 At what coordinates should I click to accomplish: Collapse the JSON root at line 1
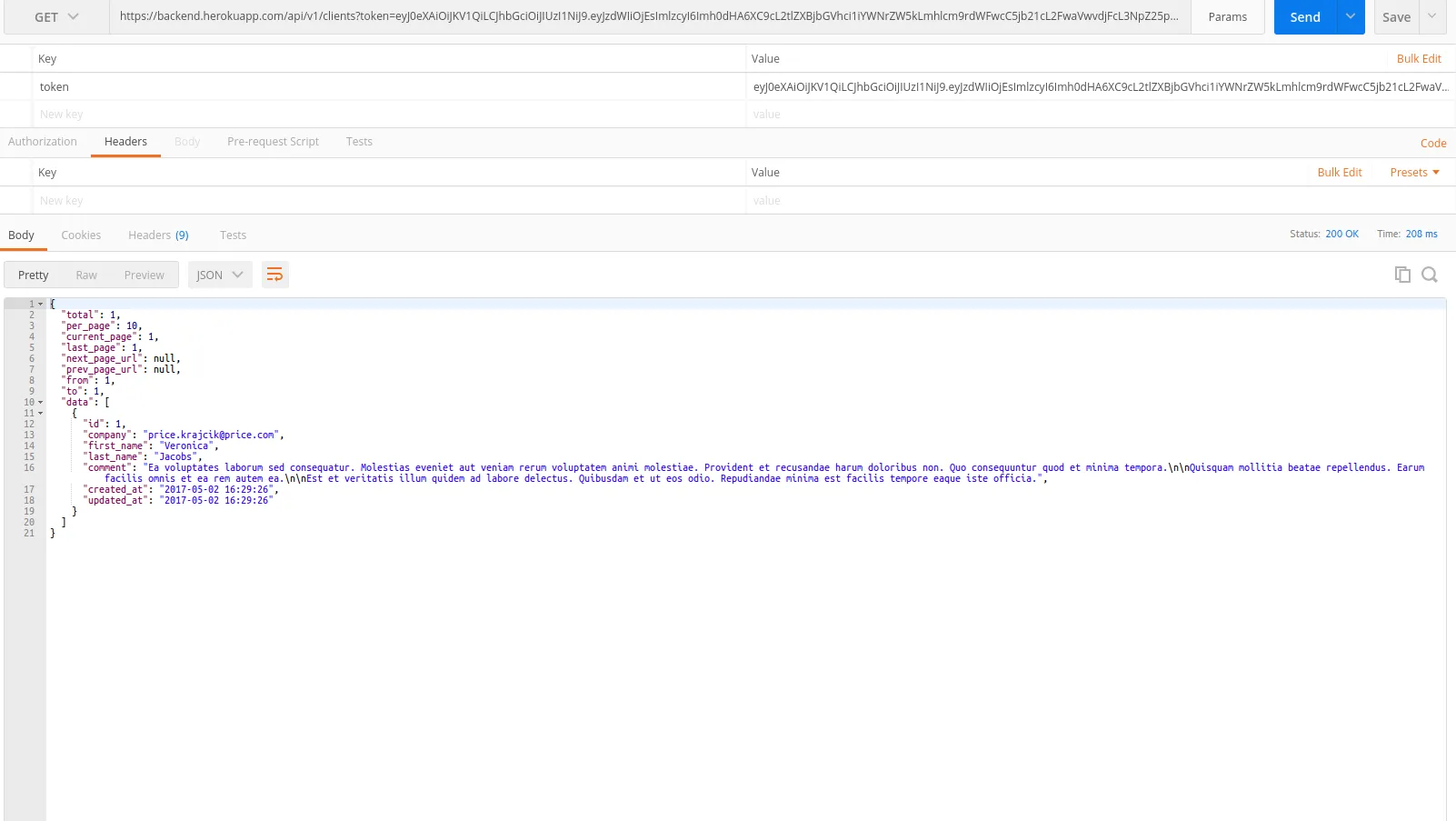point(40,304)
